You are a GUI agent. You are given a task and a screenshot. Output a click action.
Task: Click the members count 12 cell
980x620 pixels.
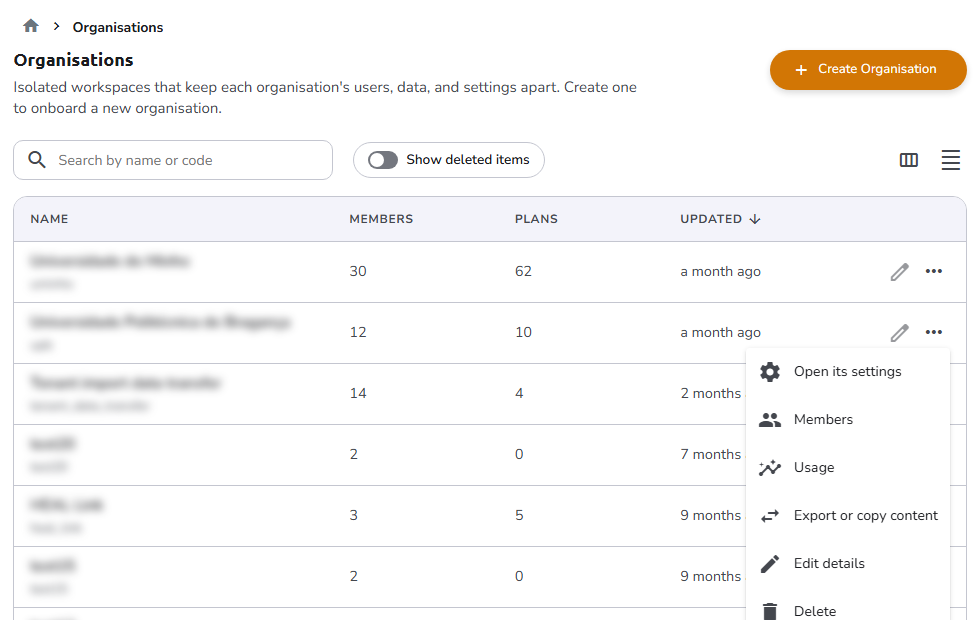(358, 332)
